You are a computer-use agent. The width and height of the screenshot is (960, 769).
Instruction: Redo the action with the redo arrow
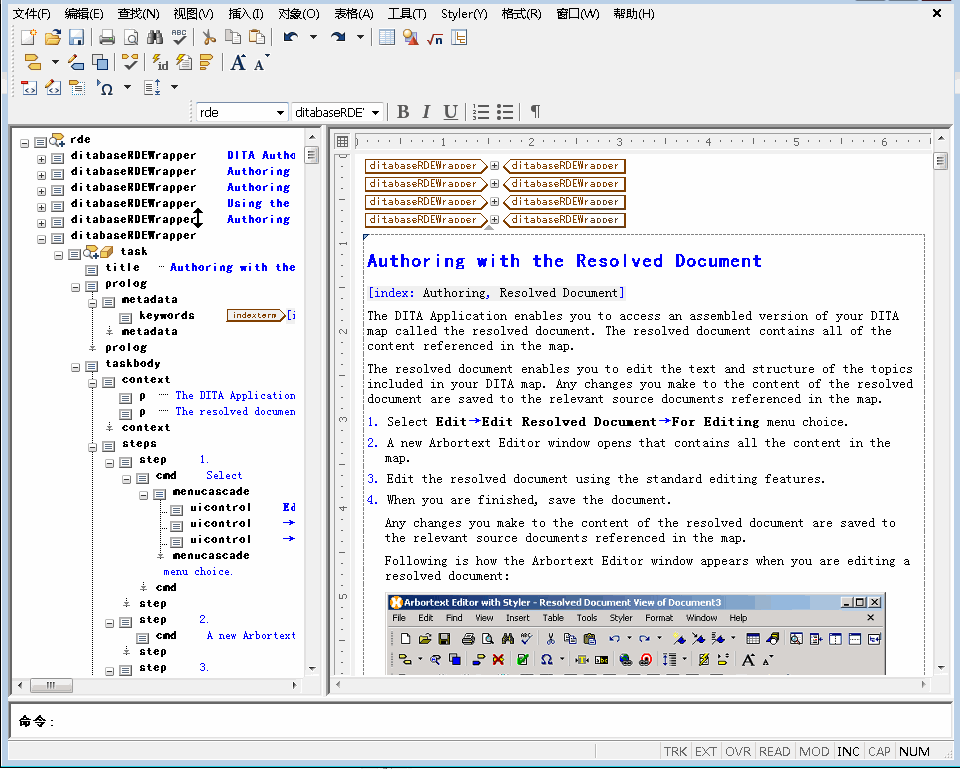(x=338, y=37)
